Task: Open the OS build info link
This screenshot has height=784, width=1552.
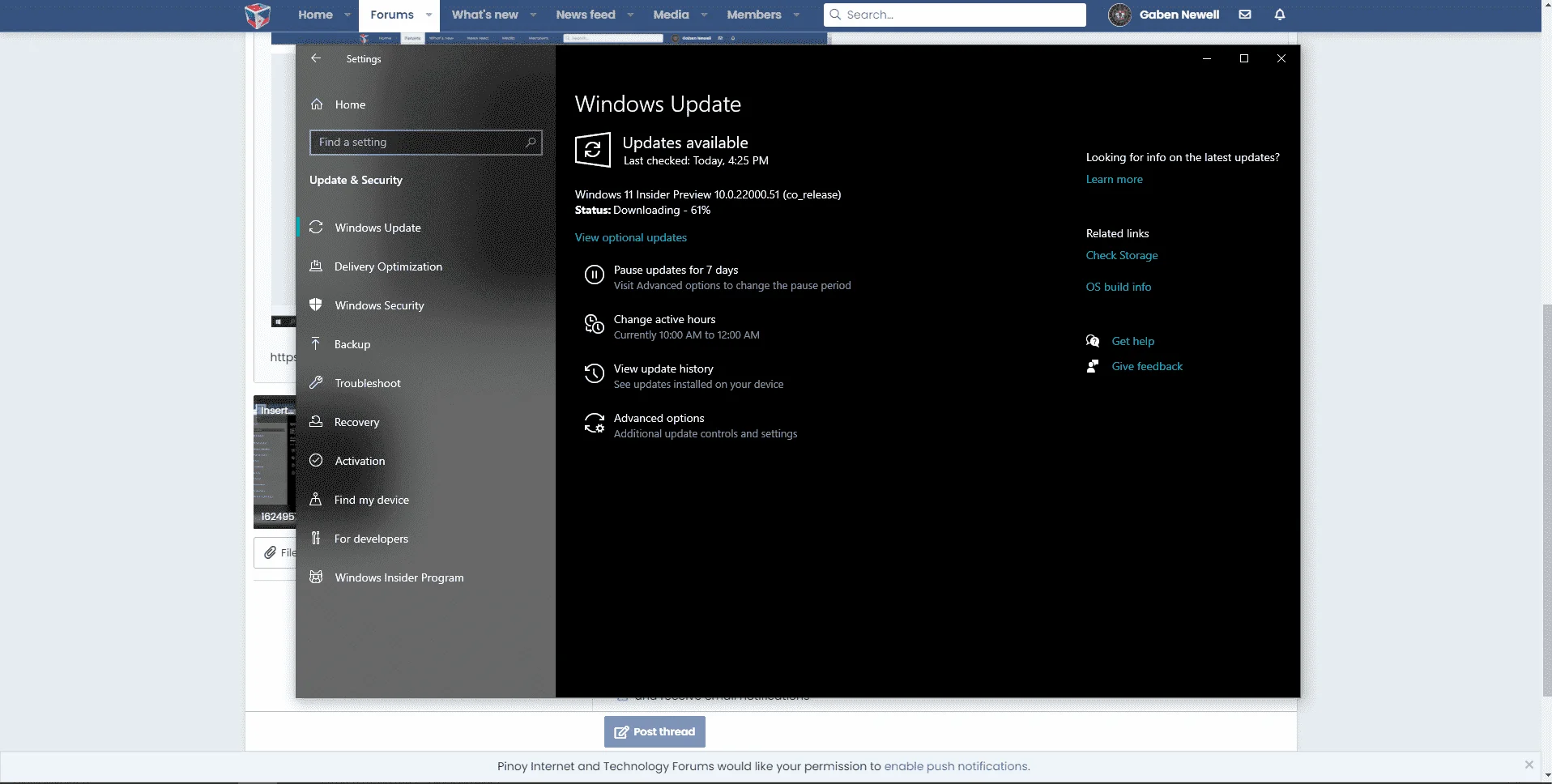Action: pyautogui.click(x=1119, y=287)
